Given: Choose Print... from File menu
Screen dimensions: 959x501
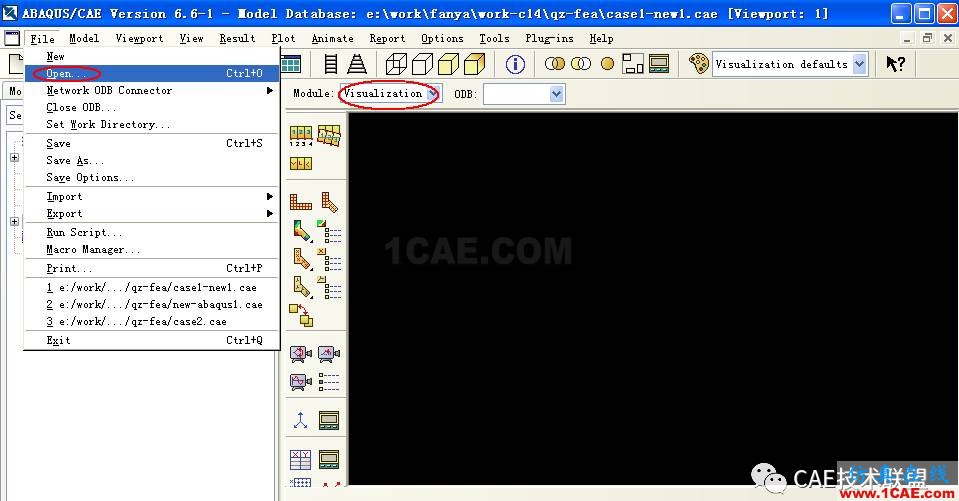Looking at the screenshot, I should point(152,269).
